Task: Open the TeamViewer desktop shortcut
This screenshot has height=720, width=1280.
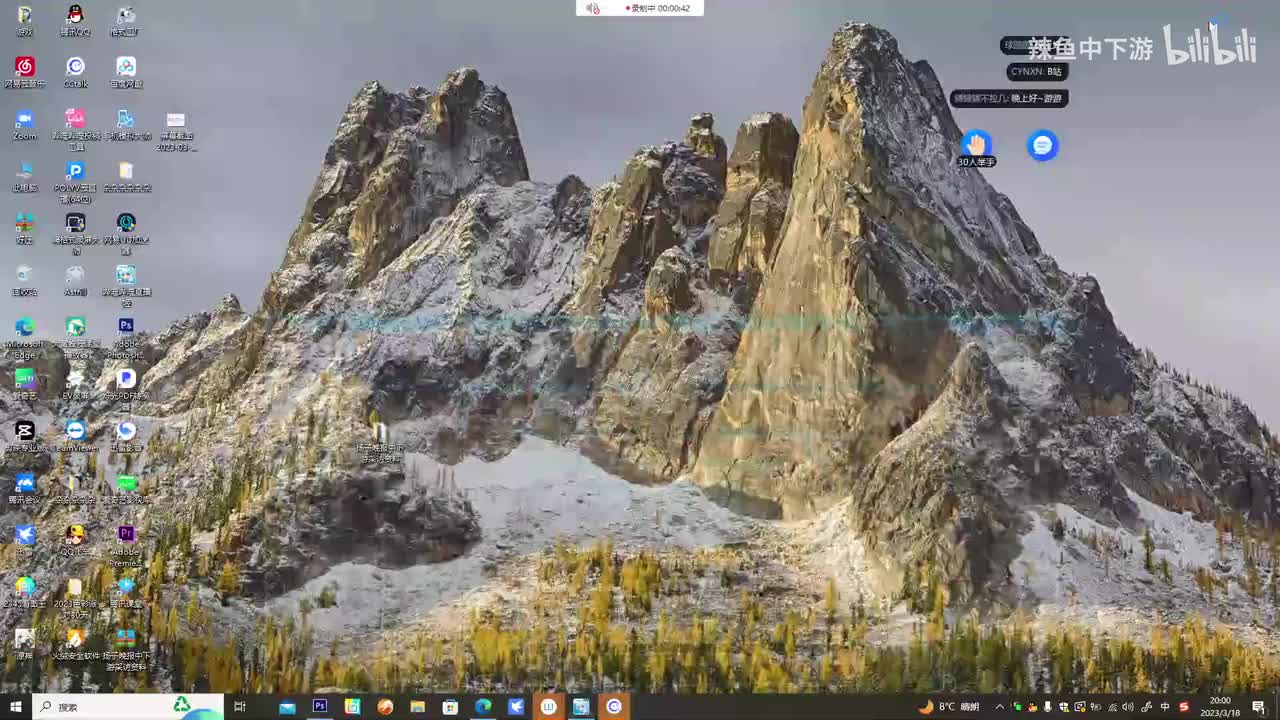Action: point(75,436)
